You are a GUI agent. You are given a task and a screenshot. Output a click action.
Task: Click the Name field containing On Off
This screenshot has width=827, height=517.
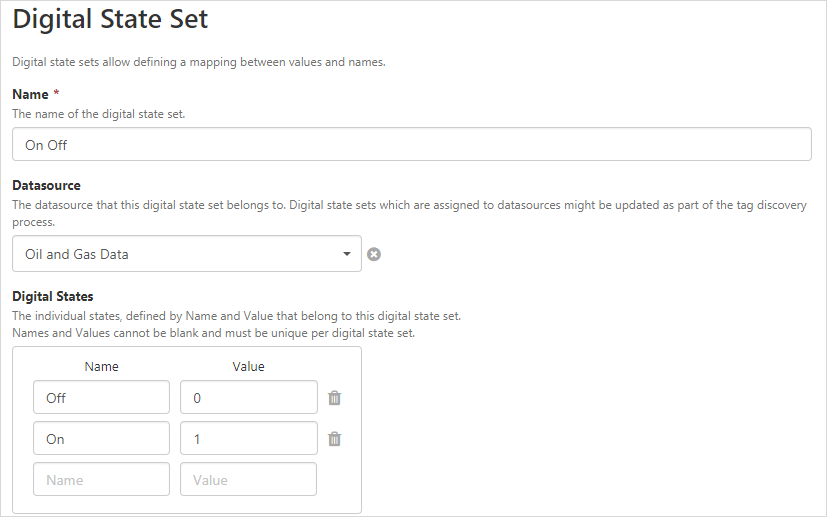click(x=411, y=144)
